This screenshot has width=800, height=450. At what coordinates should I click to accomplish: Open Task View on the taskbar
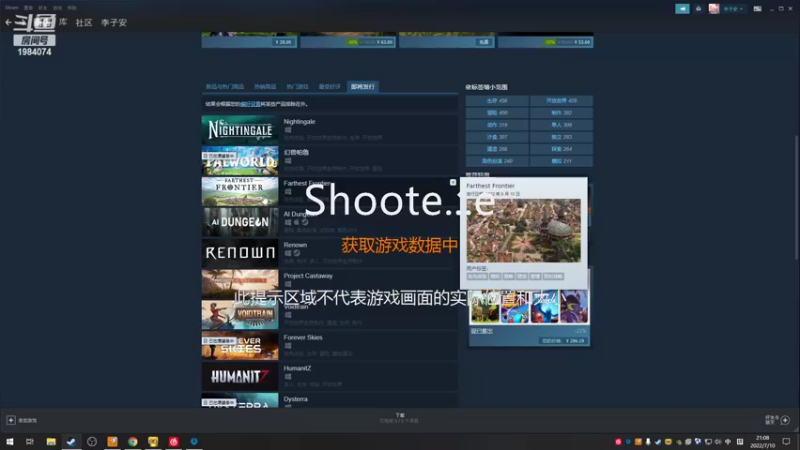pyautogui.click(x=30, y=441)
